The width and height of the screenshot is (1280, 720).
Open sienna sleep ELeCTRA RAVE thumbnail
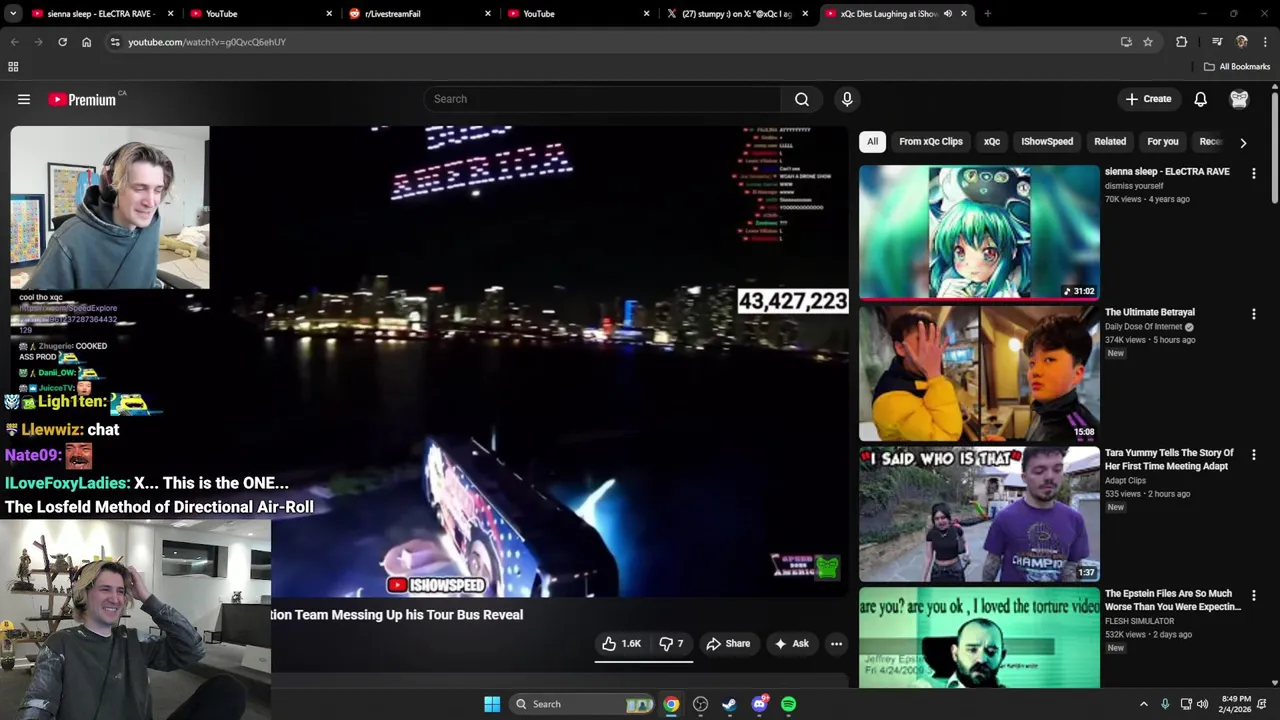(979, 233)
